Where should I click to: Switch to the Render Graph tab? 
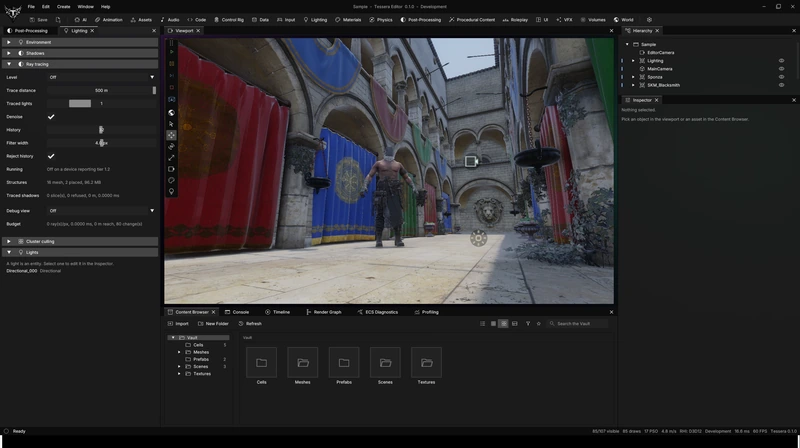(x=323, y=312)
